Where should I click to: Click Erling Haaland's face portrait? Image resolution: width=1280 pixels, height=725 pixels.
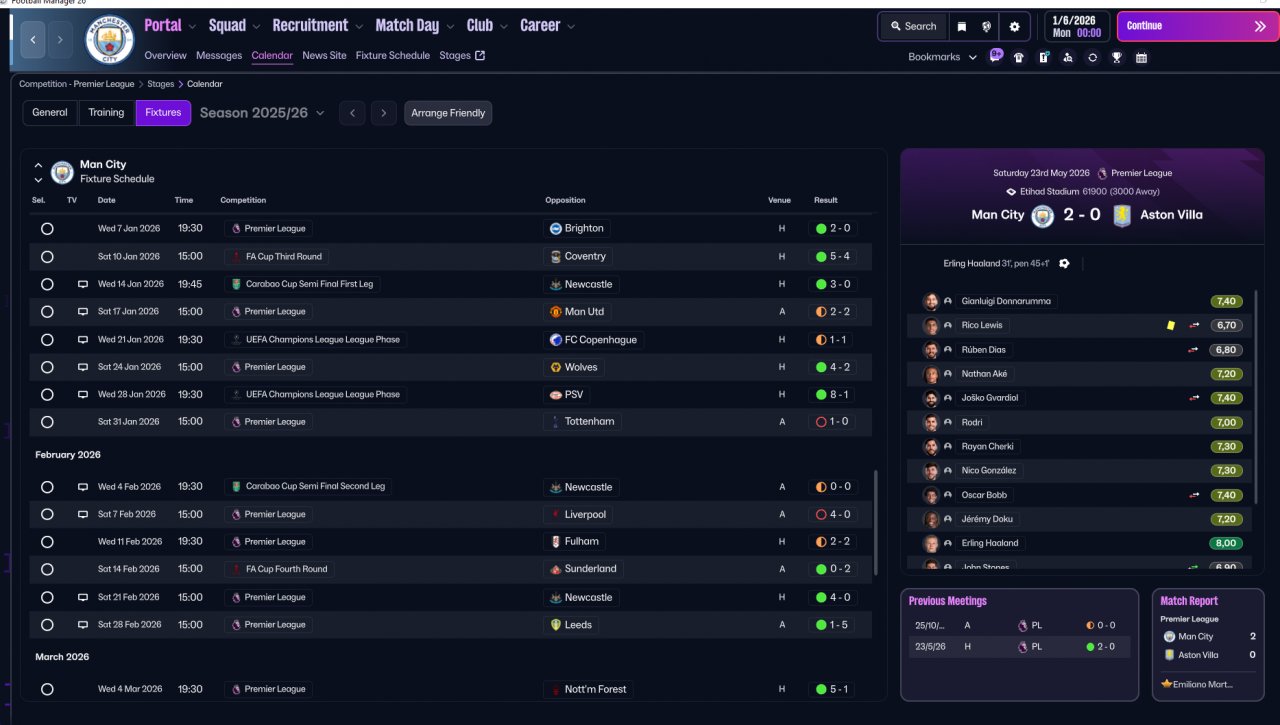point(932,543)
